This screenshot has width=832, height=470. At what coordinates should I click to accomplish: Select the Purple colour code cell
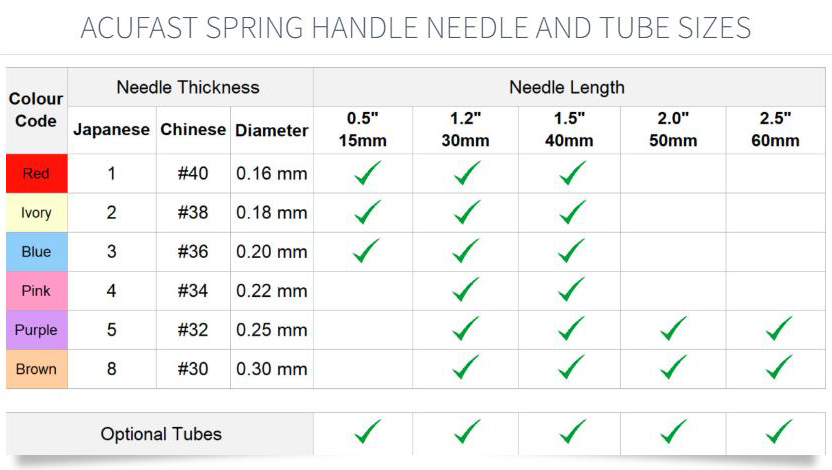(x=37, y=329)
